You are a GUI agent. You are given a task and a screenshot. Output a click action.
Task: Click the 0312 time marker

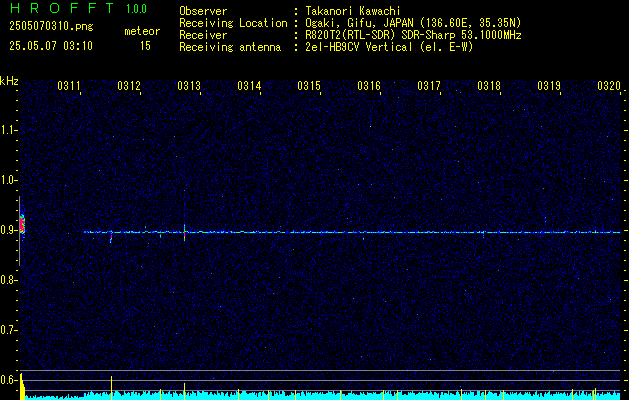pos(129,86)
